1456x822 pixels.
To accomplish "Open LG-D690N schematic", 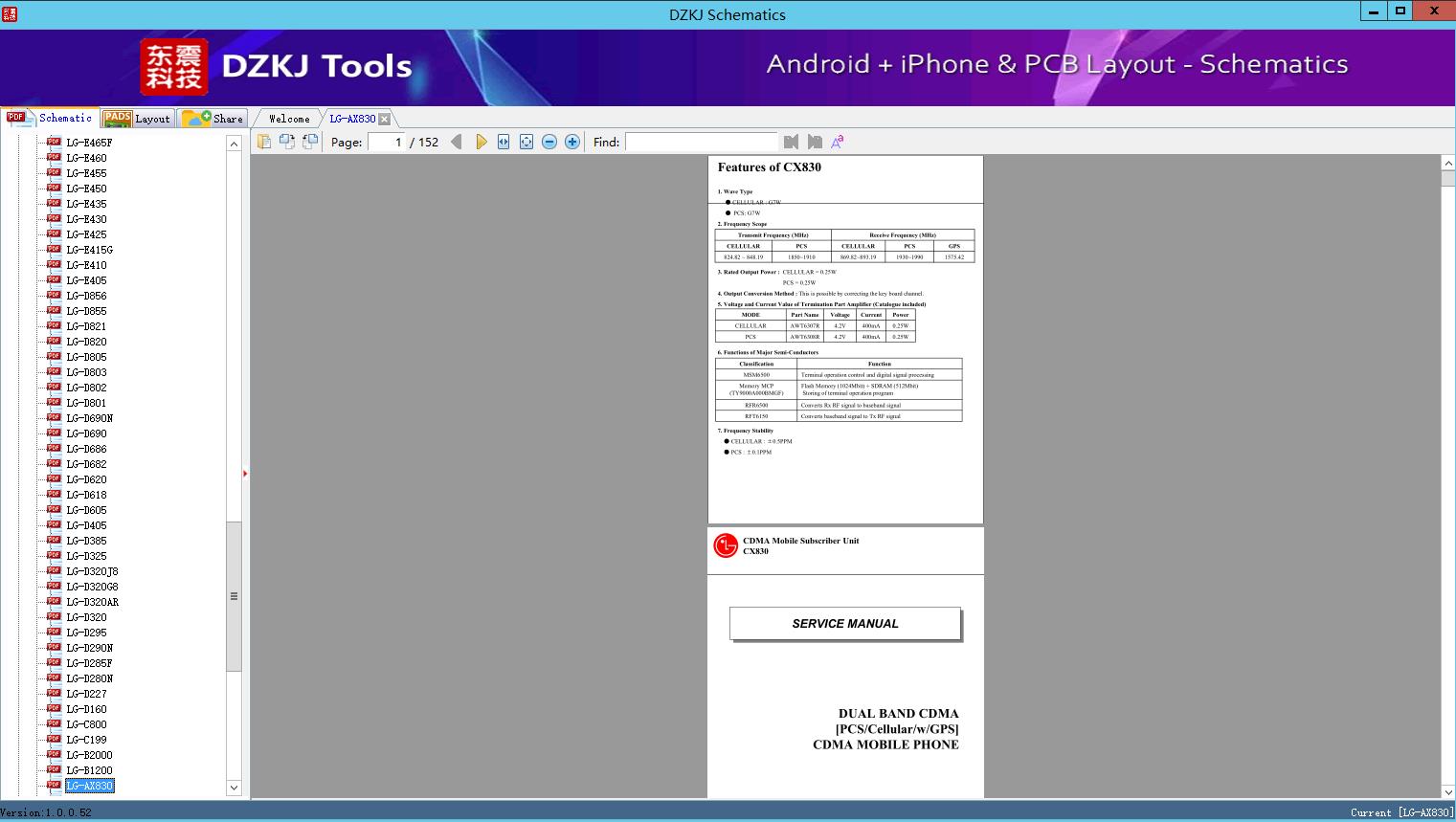I will (89, 418).
